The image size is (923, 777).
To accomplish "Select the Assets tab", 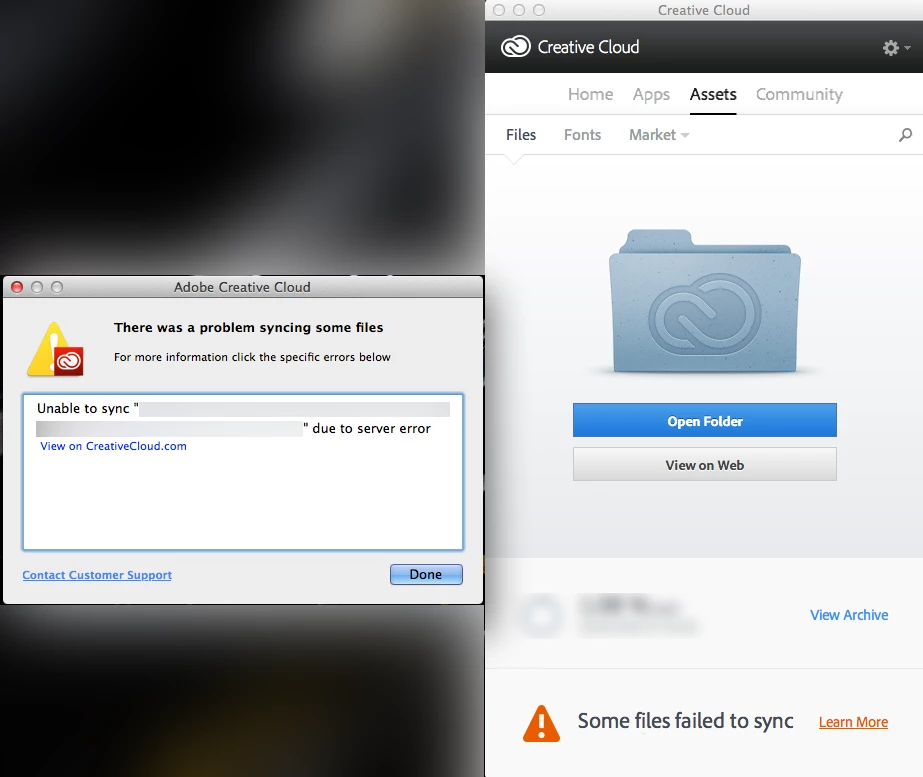I will pos(713,94).
